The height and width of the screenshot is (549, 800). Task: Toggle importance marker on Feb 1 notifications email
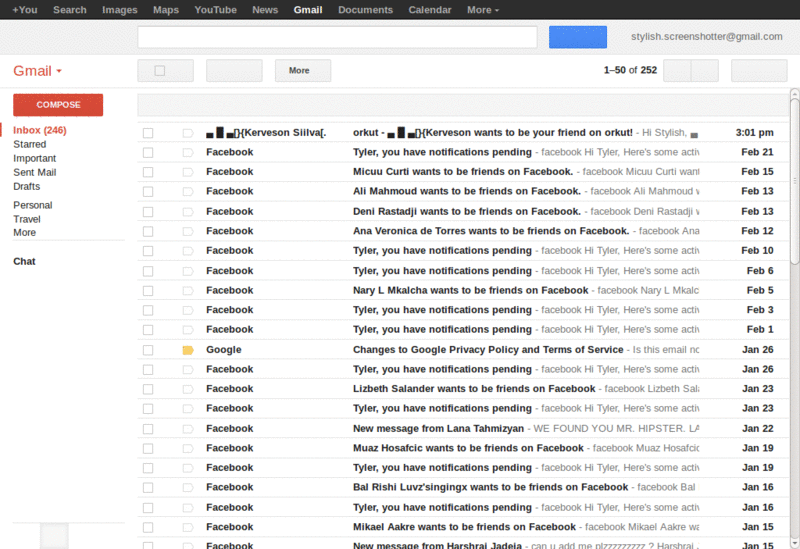coord(188,330)
